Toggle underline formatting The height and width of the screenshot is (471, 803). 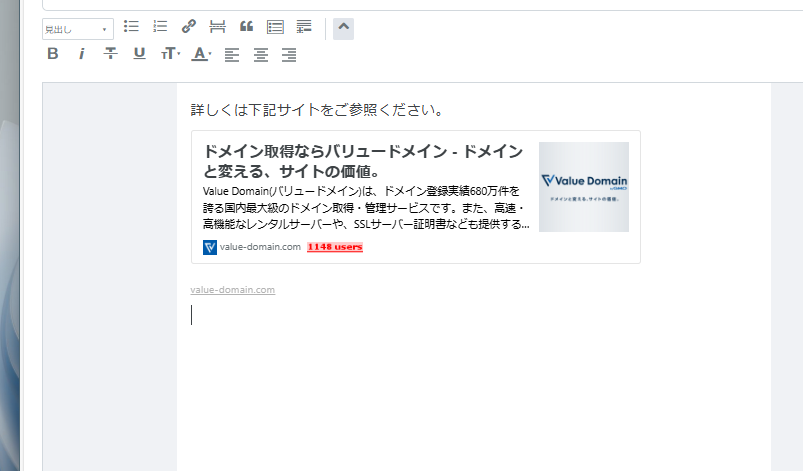point(139,54)
